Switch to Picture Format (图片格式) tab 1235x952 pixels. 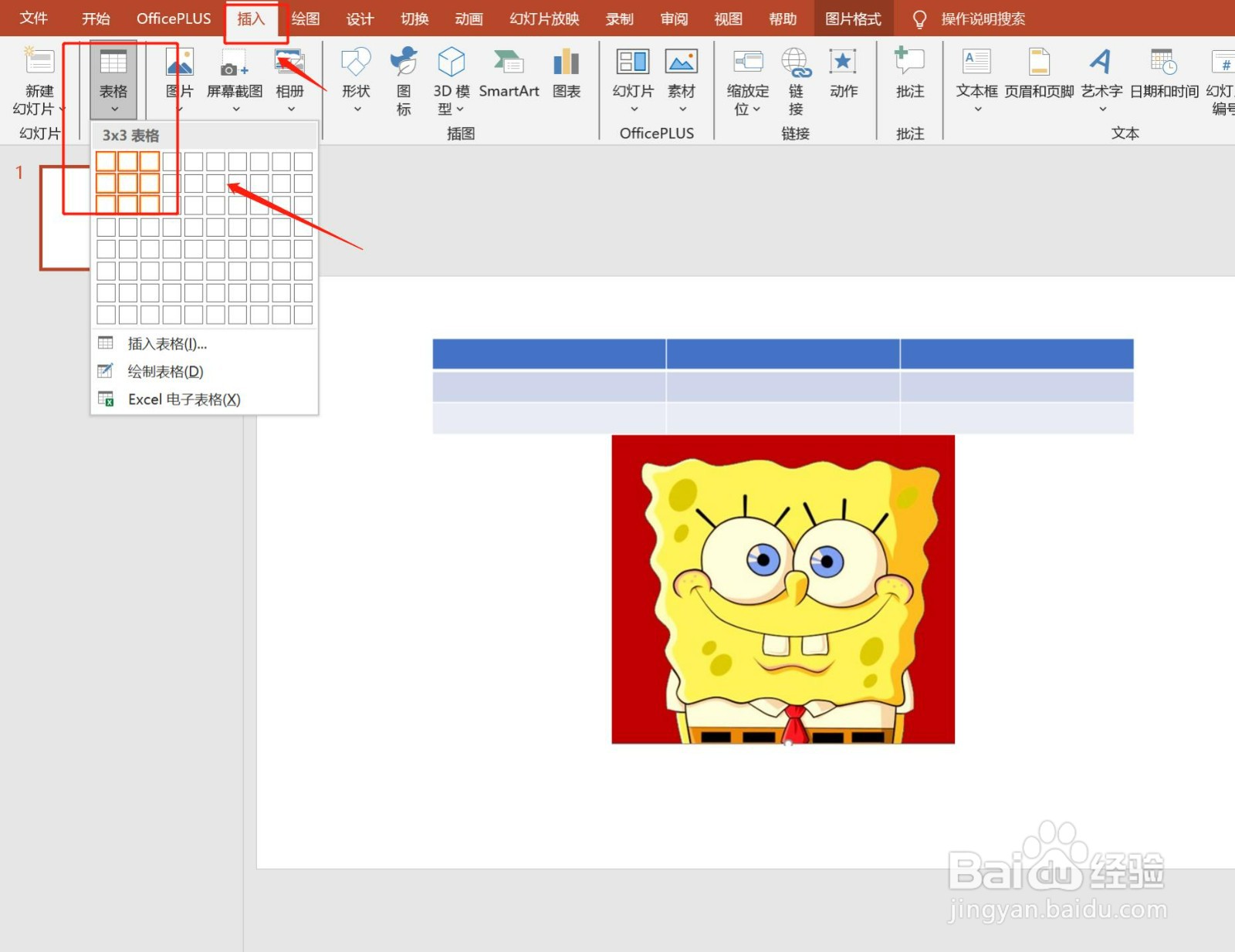853,19
